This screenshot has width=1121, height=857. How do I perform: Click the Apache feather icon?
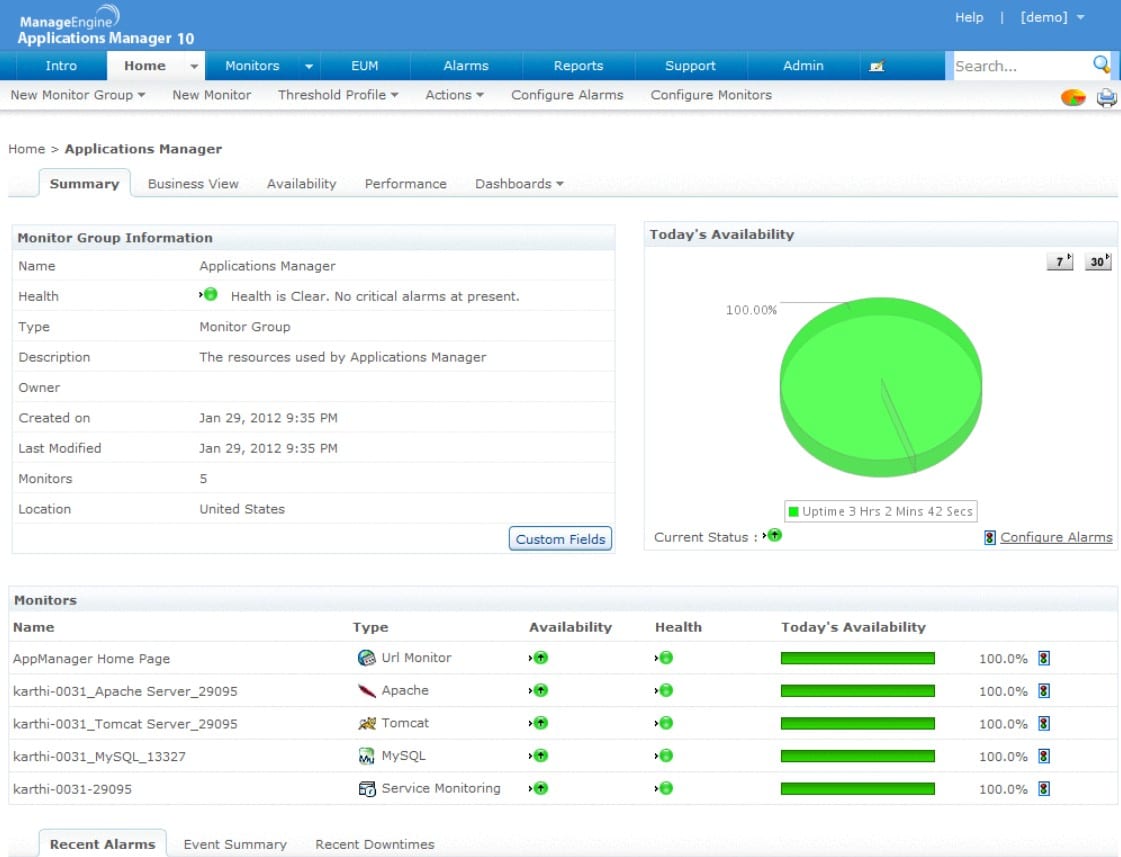click(366, 690)
